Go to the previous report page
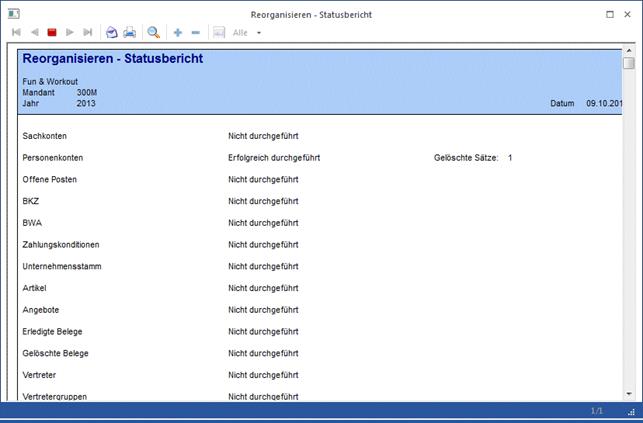Viewport: 643px width, 423px height. click(34, 33)
